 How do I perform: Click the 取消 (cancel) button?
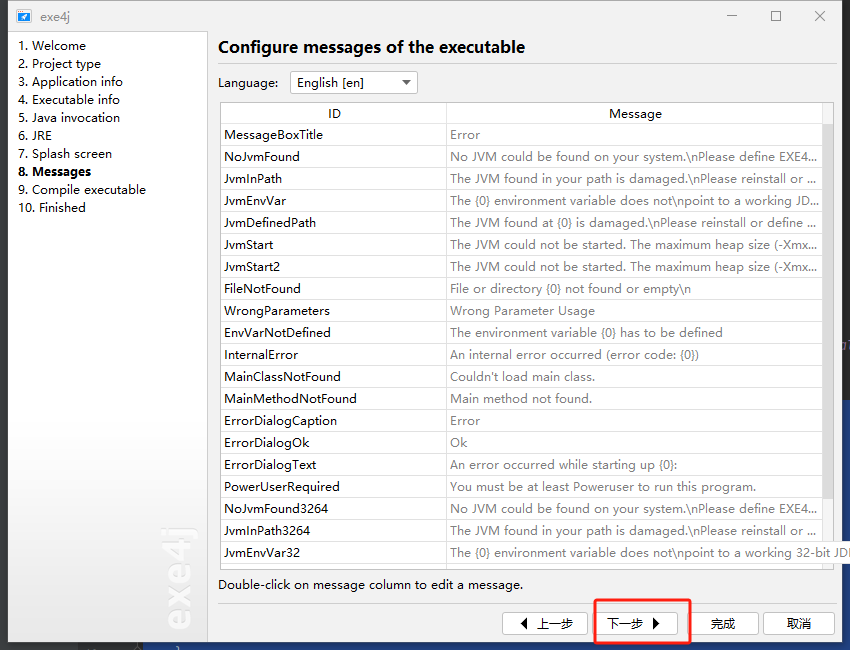point(799,623)
